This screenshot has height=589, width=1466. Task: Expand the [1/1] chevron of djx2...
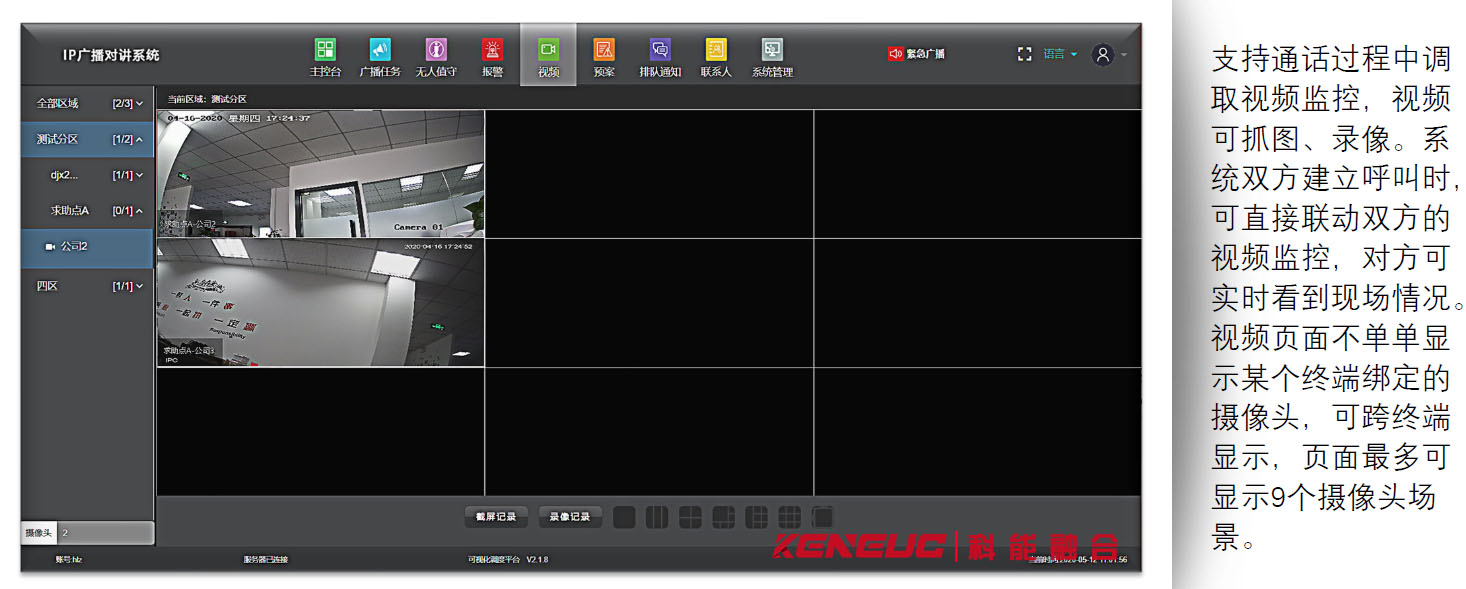[139, 175]
